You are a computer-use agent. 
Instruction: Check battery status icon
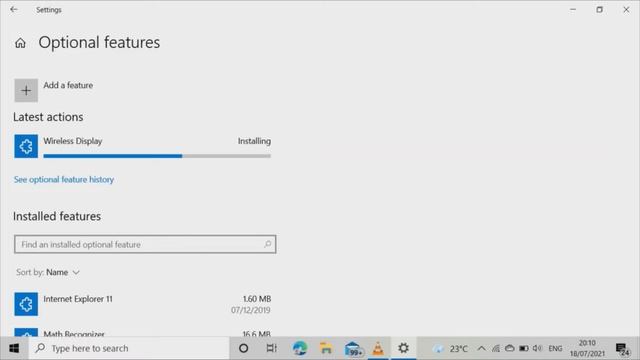click(x=524, y=349)
